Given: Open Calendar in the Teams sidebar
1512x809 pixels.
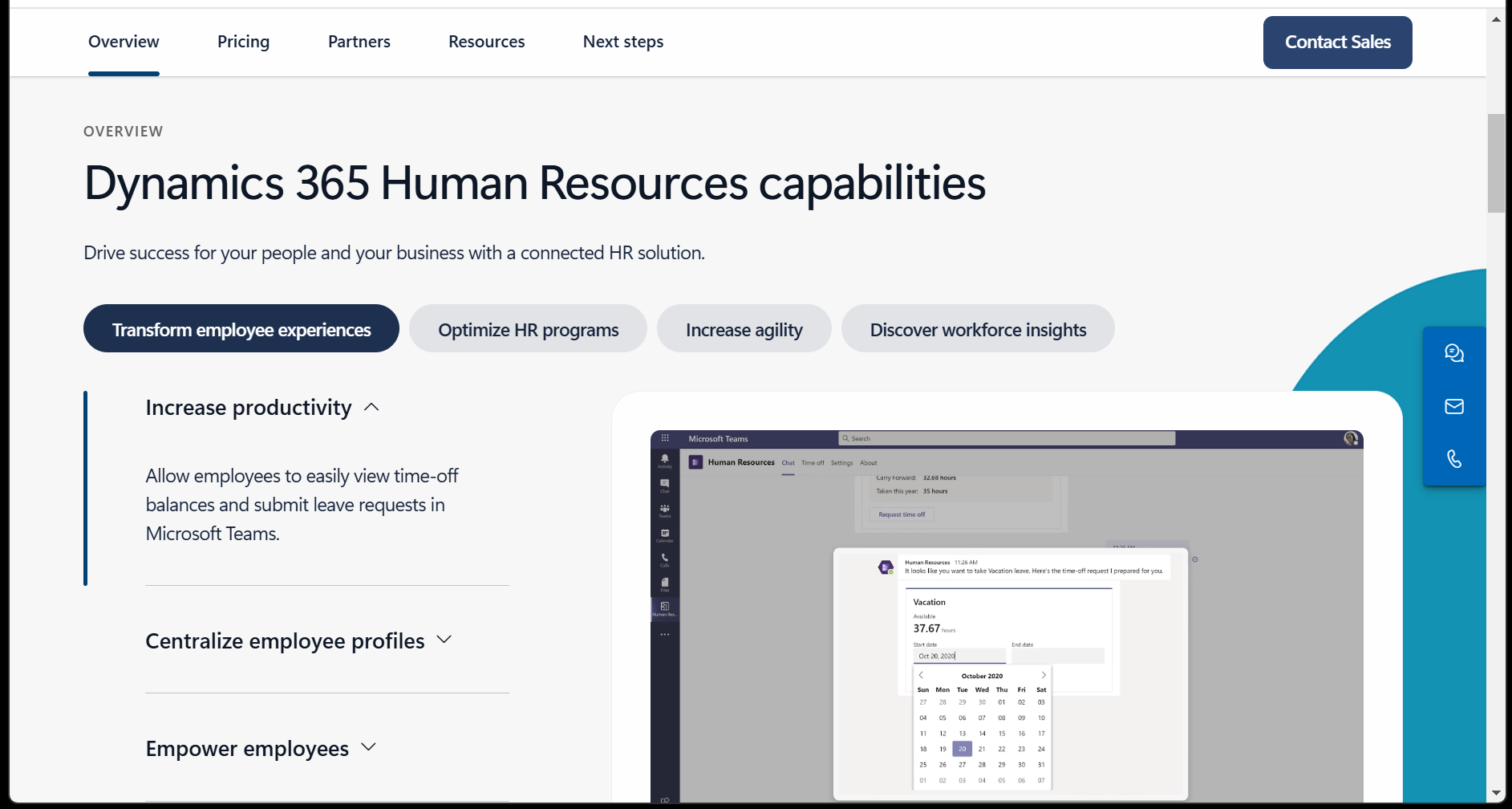Looking at the screenshot, I should [664, 531].
